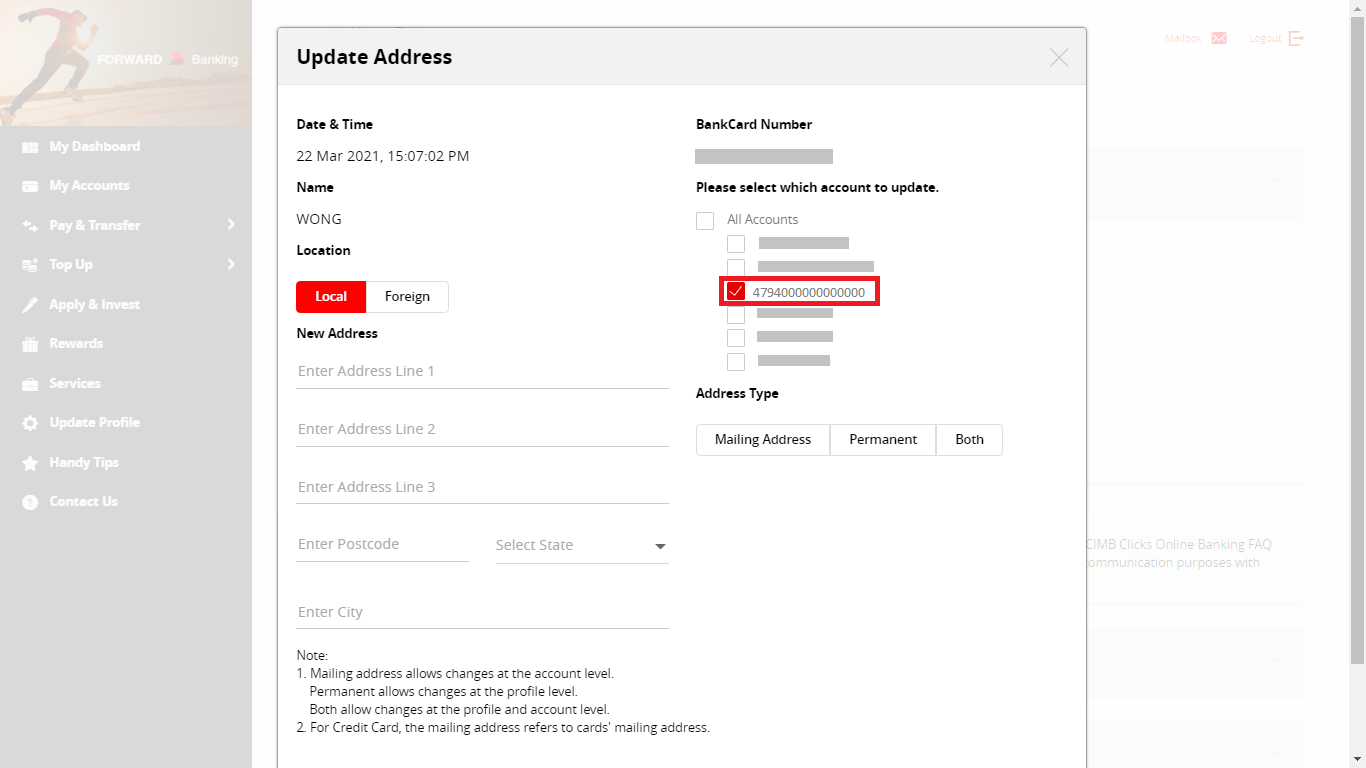Open My Dashboard from the sidebar icon
1366x768 pixels.
(x=30, y=147)
